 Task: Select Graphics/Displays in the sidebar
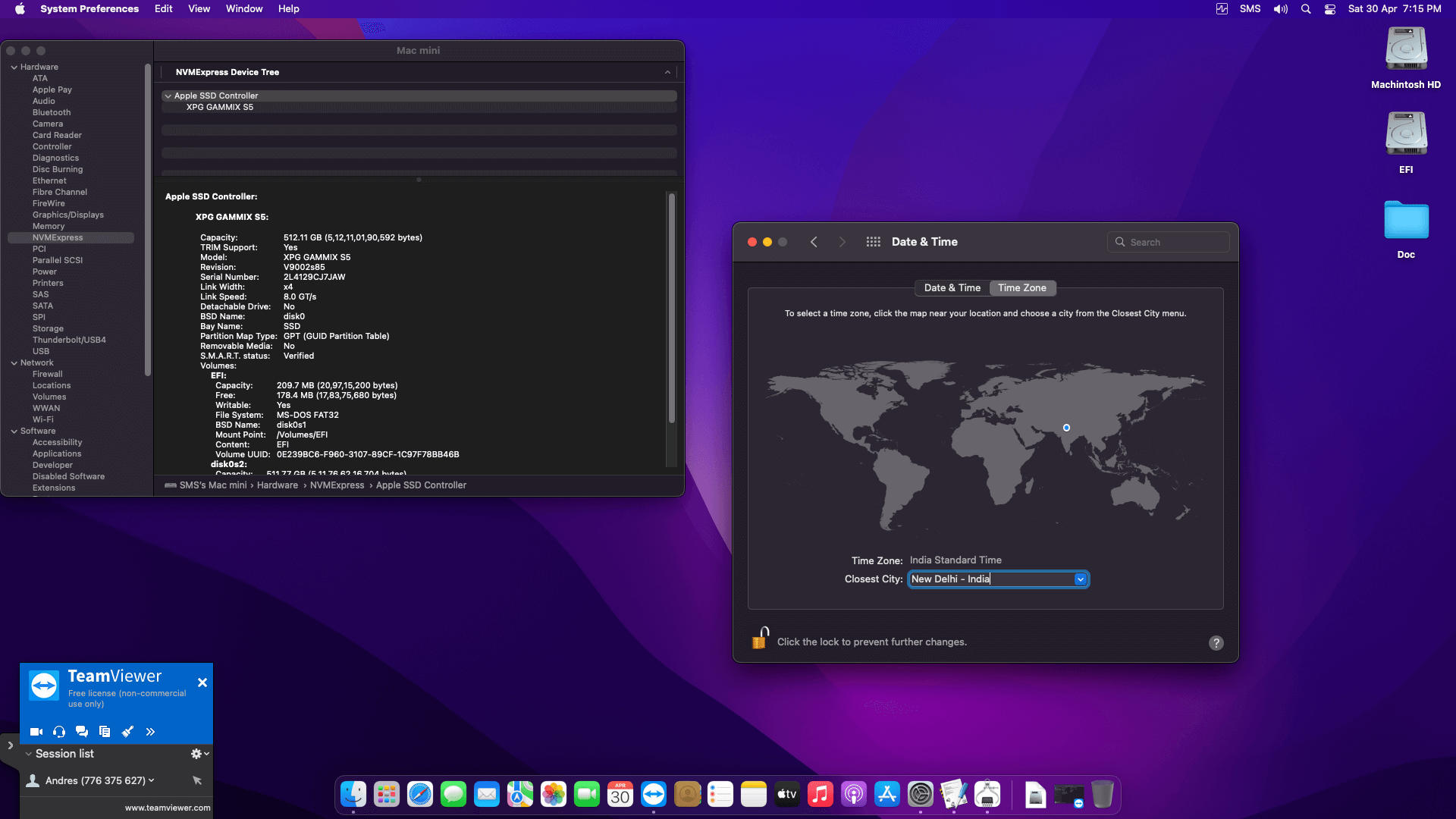coord(68,215)
